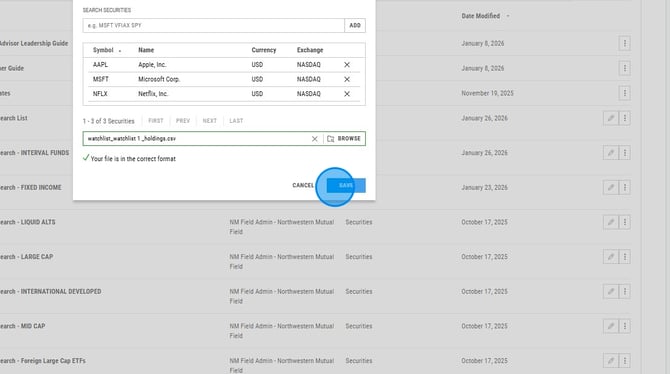This screenshot has height=374, width=670.
Task: Edit the INTERVAL FUNDS list with pencil
Action: (611, 153)
